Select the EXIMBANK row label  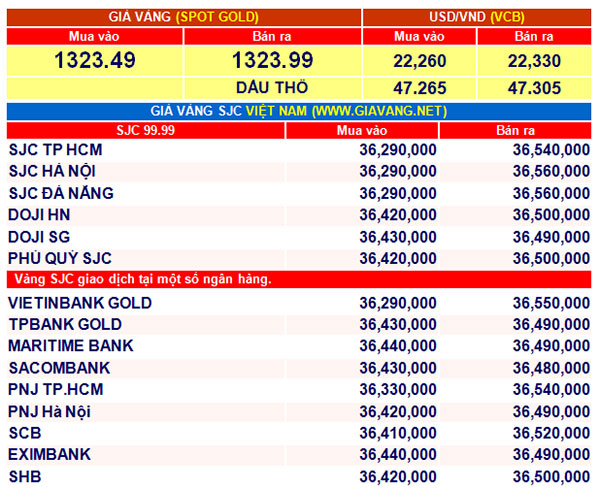(x=49, y=455)
